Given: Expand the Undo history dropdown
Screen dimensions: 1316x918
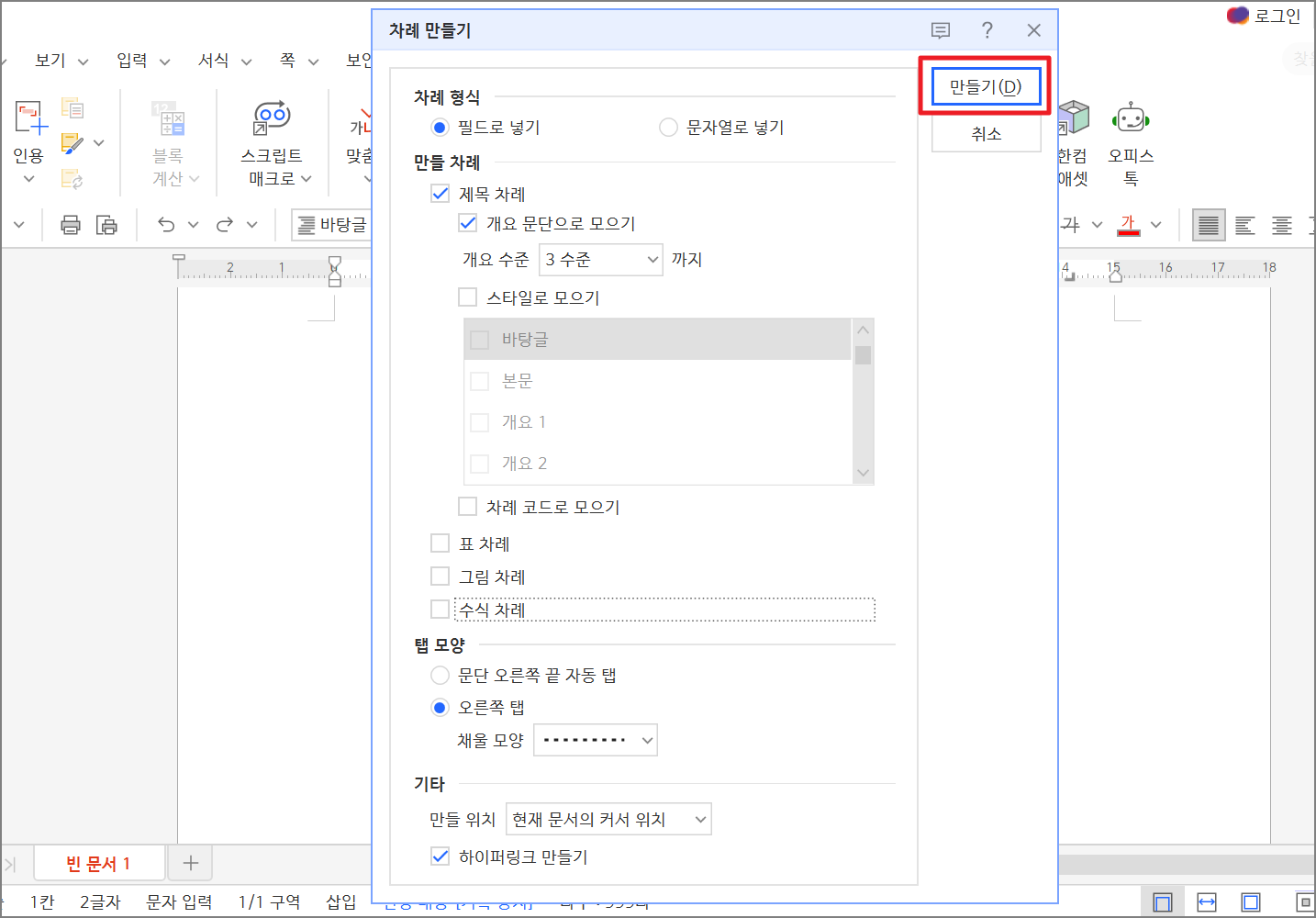Looking at the screenshot, I should [x=193, y=224].
